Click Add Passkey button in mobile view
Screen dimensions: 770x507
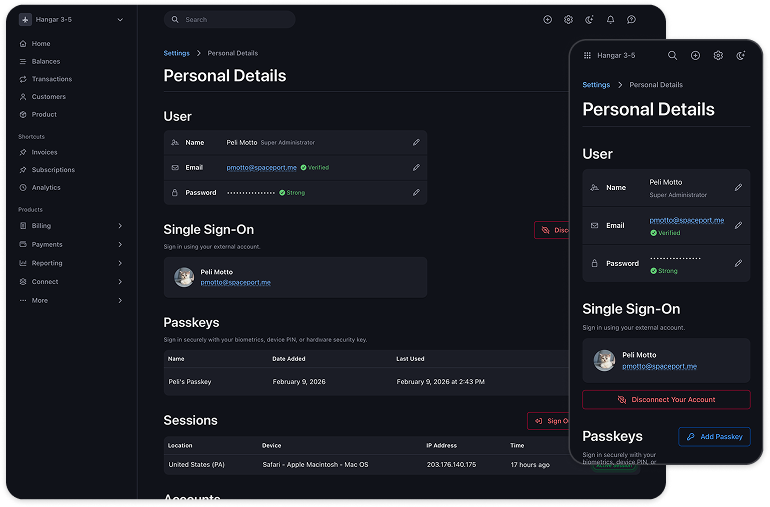[x=715, y=437]
